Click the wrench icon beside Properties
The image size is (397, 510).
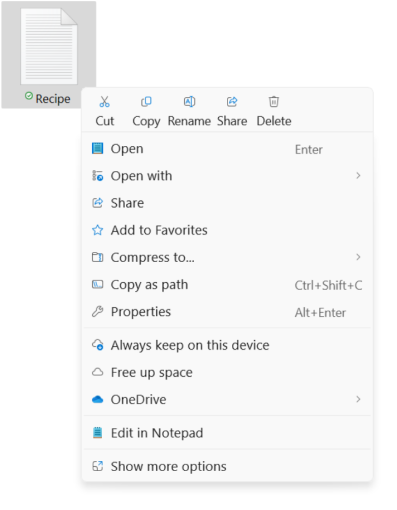coord(97,311)
